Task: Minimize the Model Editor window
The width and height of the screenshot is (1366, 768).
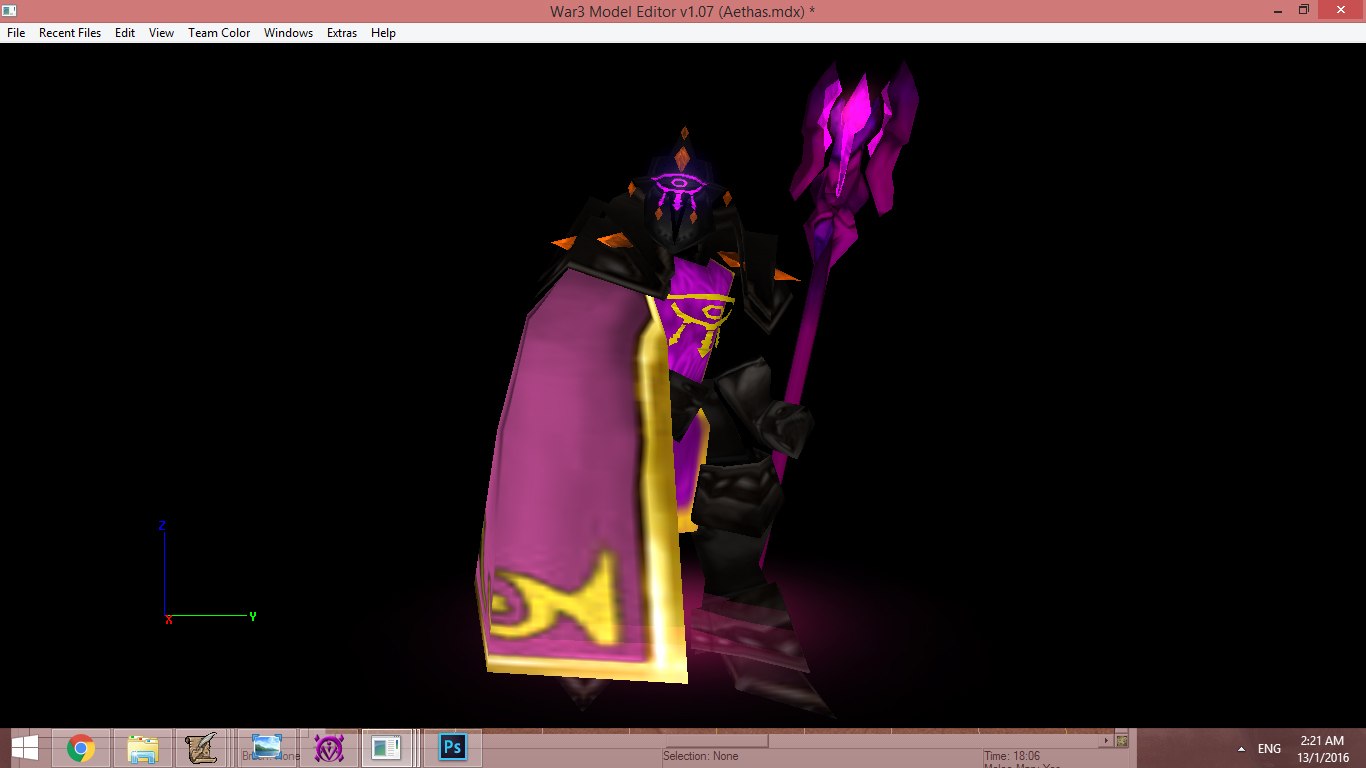Action: [x=1276, y=10]
